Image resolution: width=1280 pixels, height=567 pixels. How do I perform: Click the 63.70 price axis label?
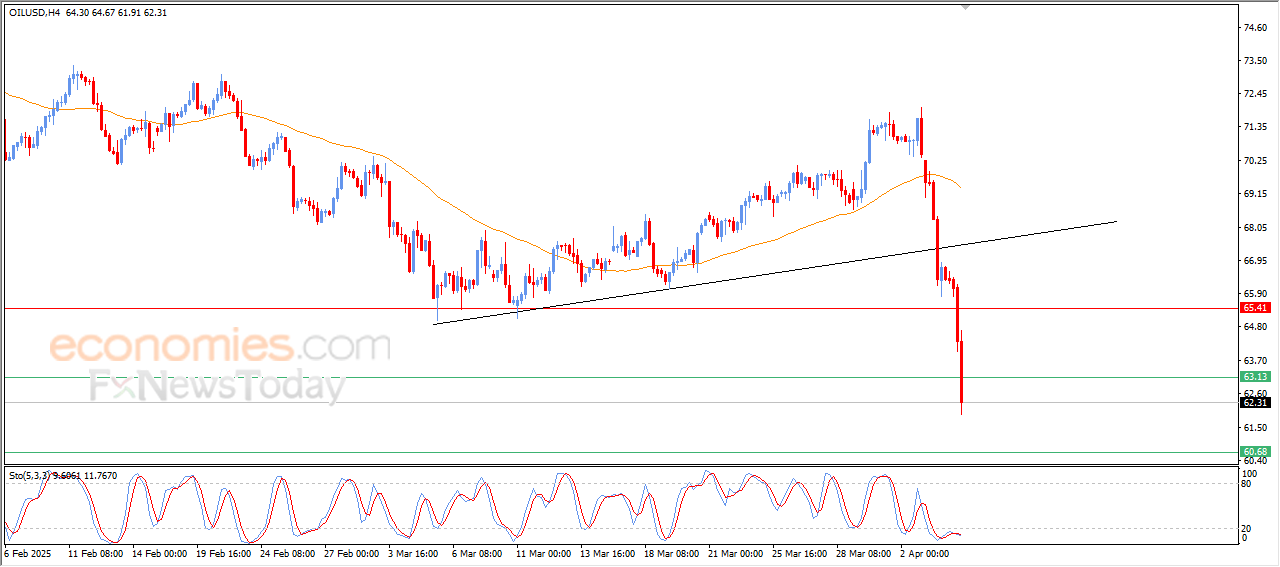(1254, 361)
